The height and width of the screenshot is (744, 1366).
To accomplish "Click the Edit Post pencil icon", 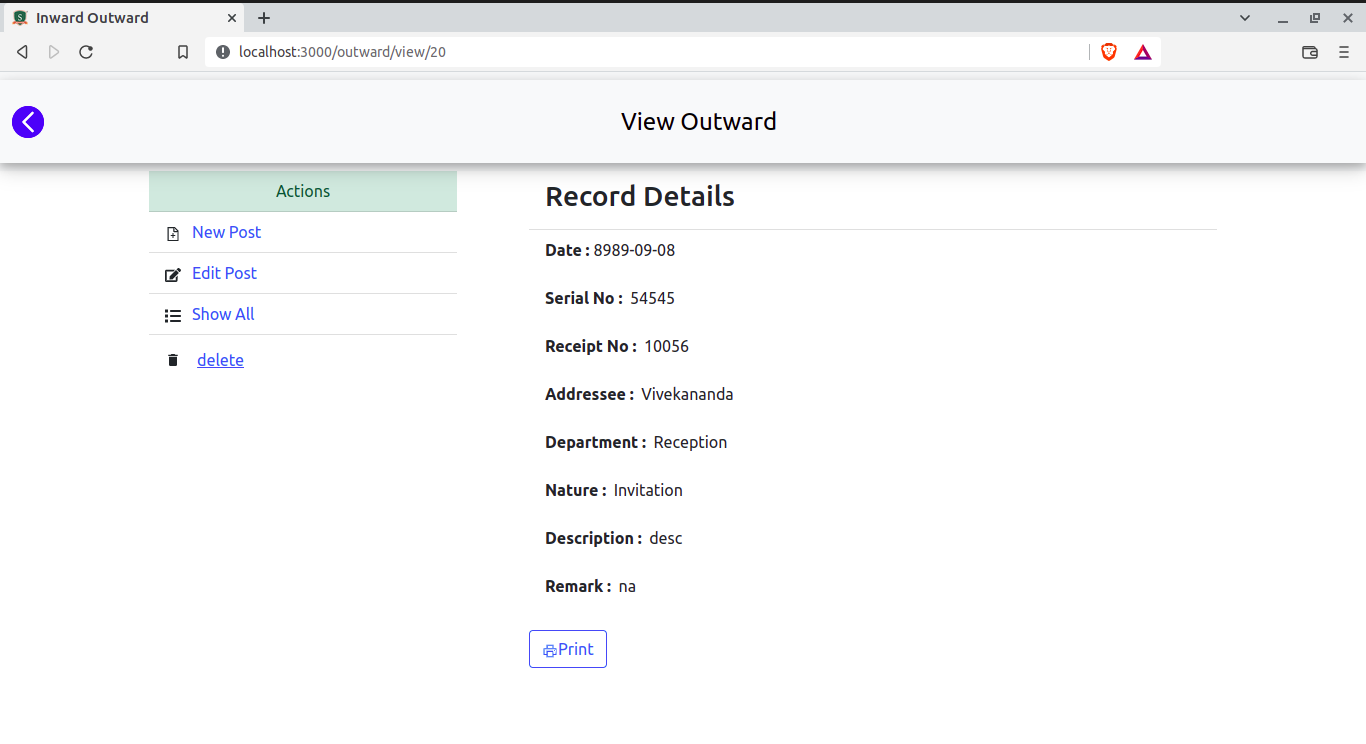I will tap(173, 274).
